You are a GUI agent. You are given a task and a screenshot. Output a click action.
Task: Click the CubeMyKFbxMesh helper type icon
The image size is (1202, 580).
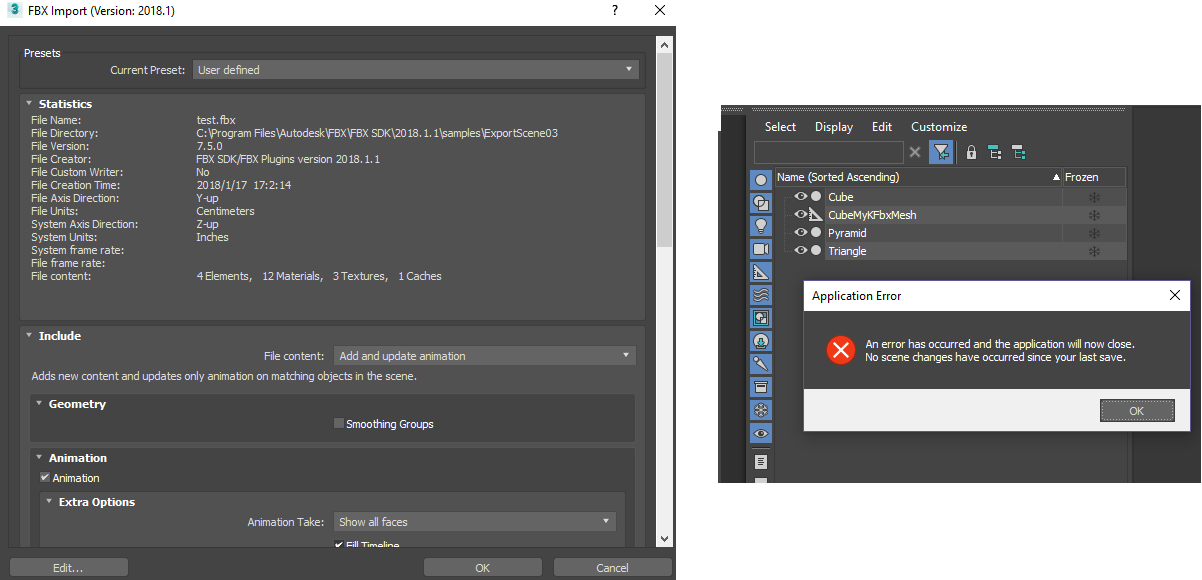click(816, 215)
